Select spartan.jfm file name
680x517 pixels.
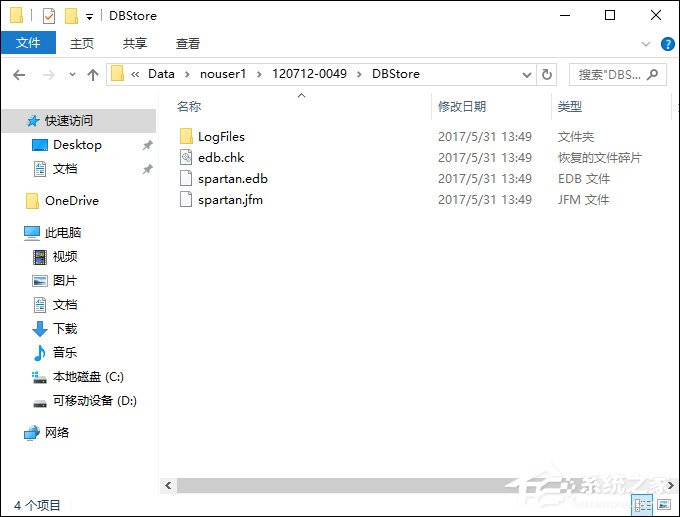coord(230,200)
